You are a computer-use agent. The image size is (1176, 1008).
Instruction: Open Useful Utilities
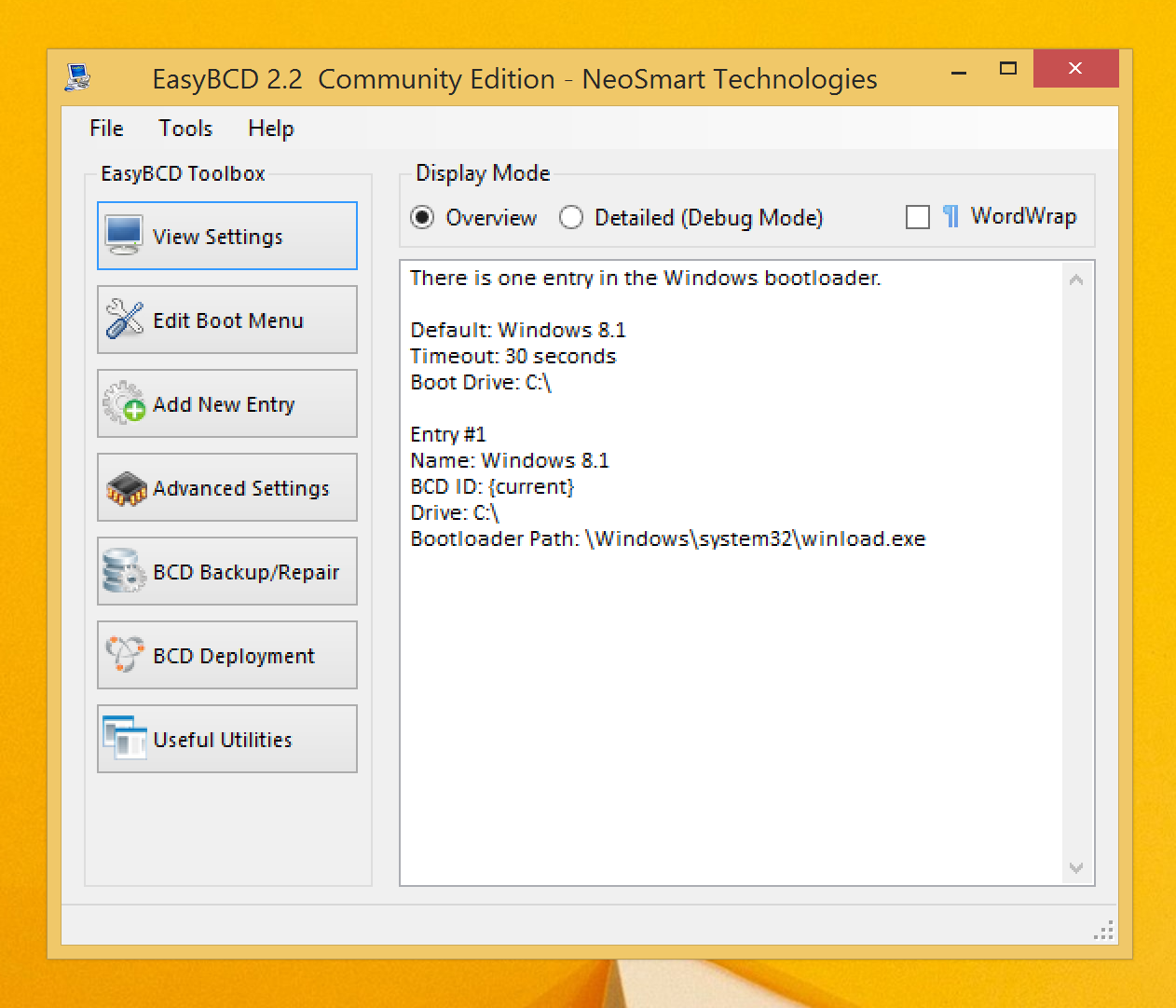227,739
